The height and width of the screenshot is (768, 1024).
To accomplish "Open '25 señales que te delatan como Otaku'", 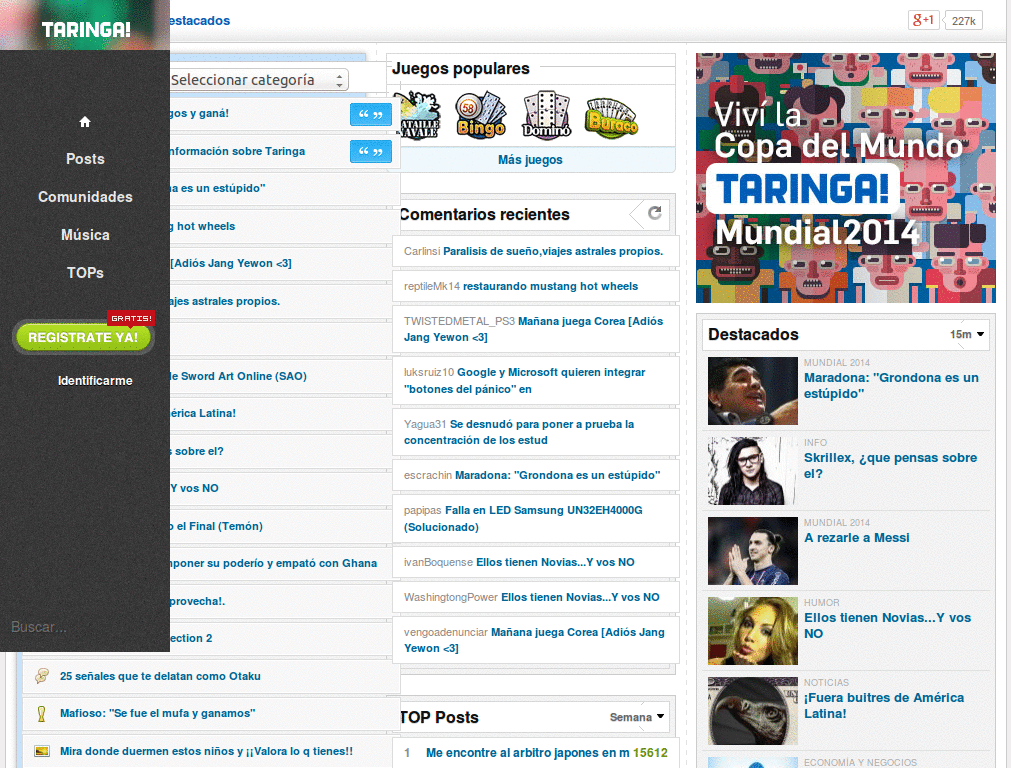I will coord(160,677).
